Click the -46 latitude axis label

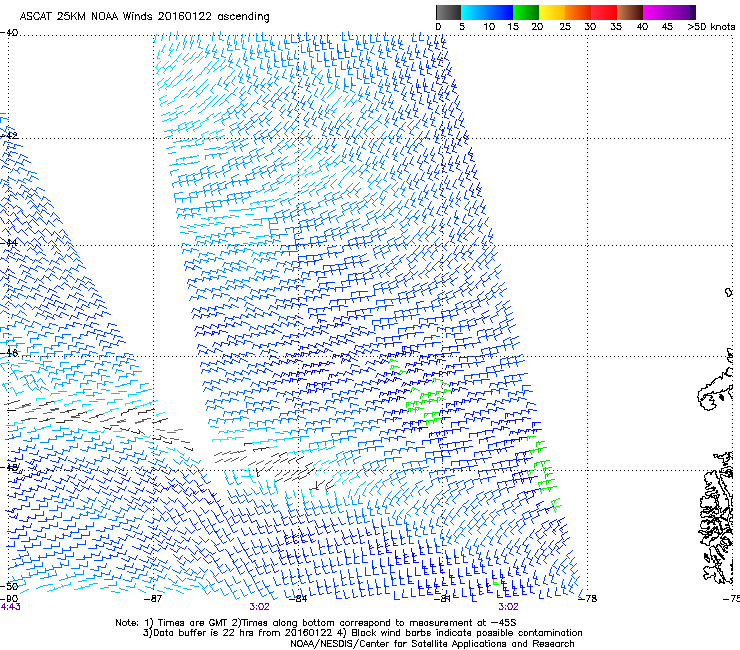[x=9, y=353]
